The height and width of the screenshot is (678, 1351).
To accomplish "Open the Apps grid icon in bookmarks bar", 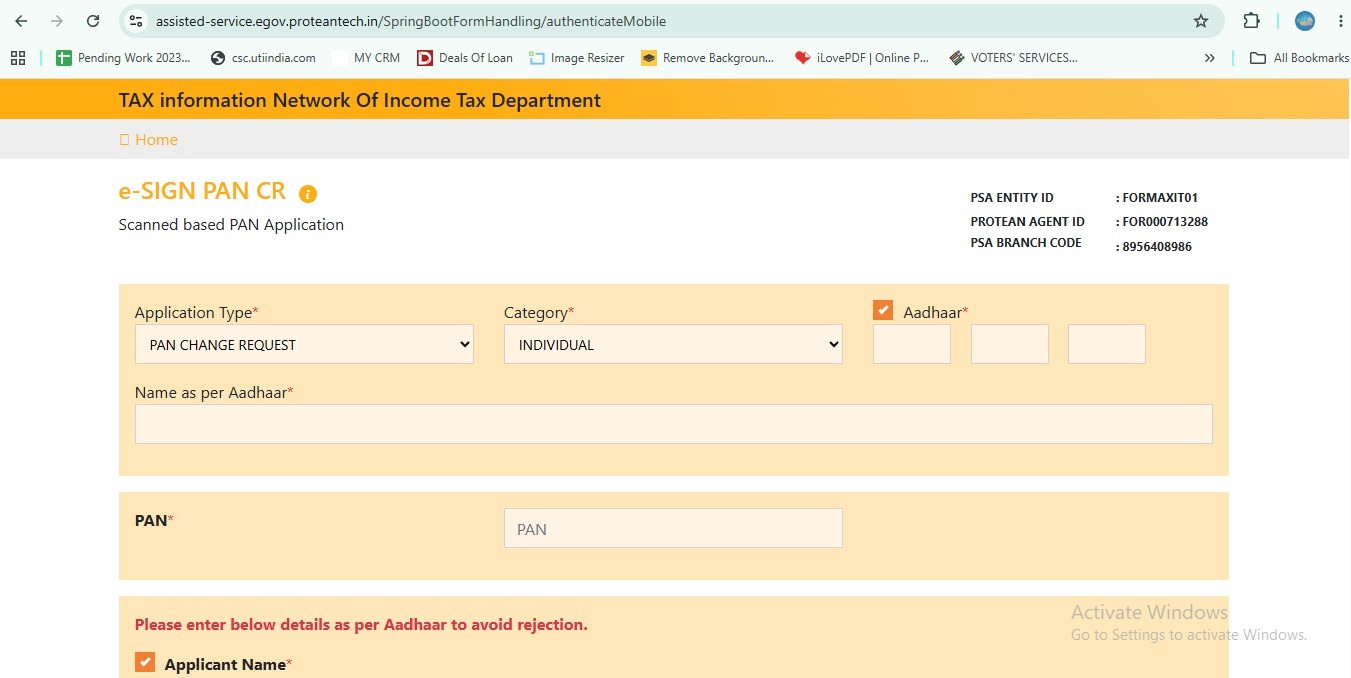I will [x=18, y=58].
